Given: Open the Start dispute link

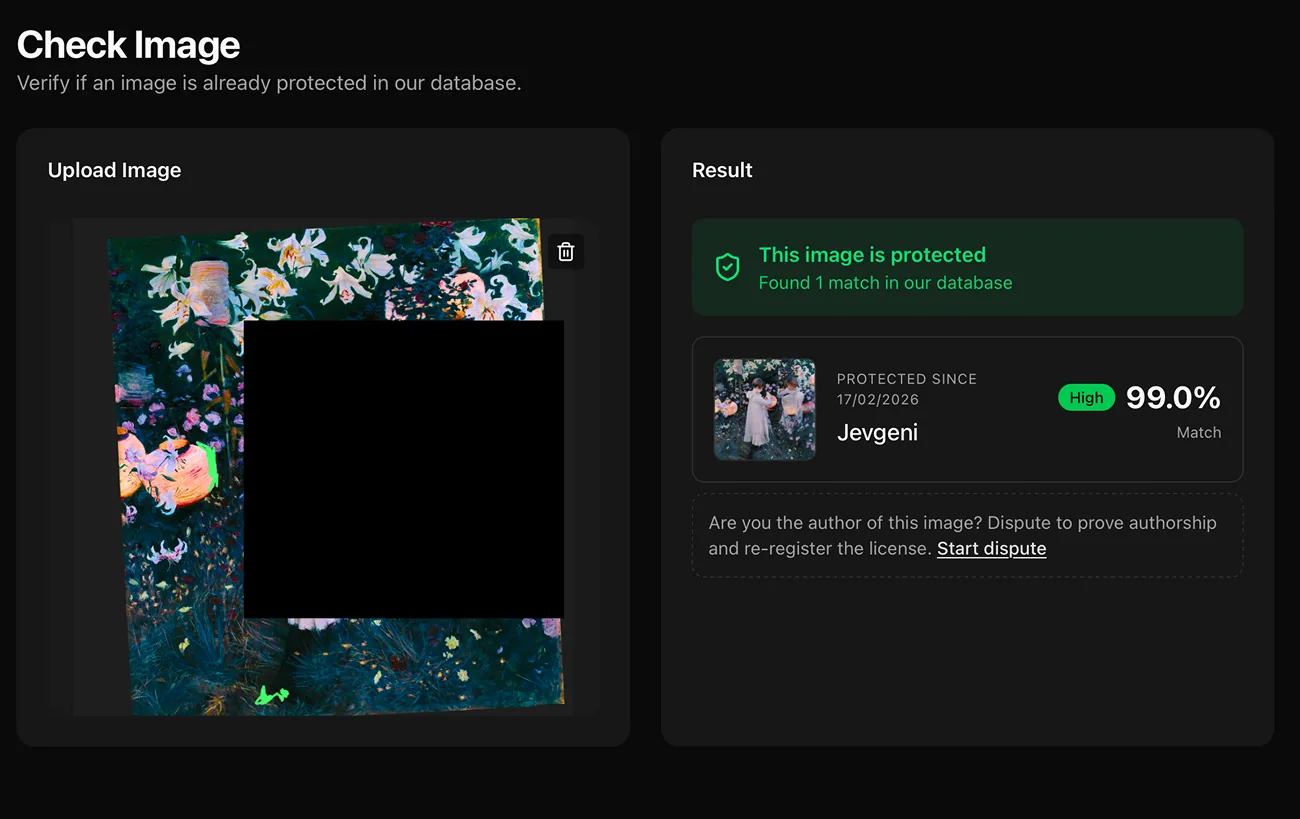Looking at the screenshot, I should tap(991, 548).
